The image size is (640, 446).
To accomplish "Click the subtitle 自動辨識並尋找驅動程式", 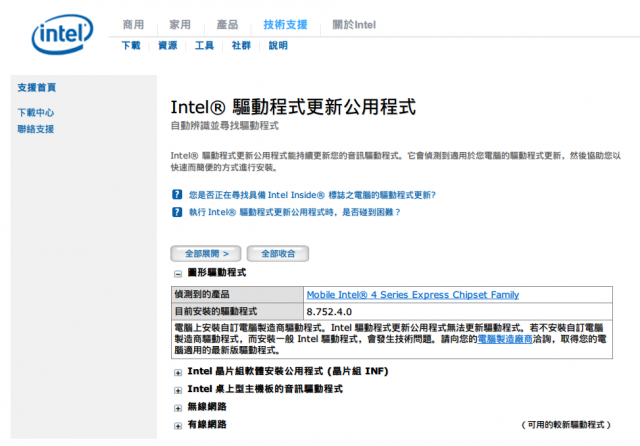I will (x=224, y=126).
